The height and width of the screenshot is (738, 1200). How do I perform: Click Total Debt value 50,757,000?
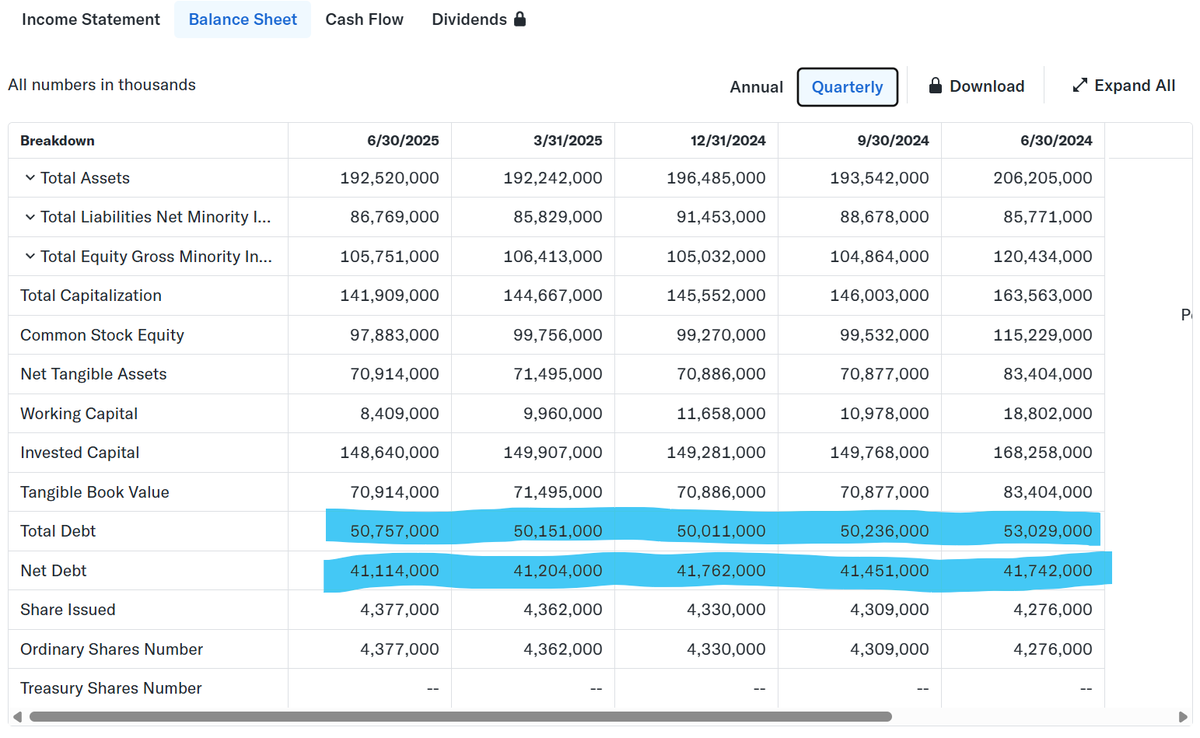[x=394, y=531]
